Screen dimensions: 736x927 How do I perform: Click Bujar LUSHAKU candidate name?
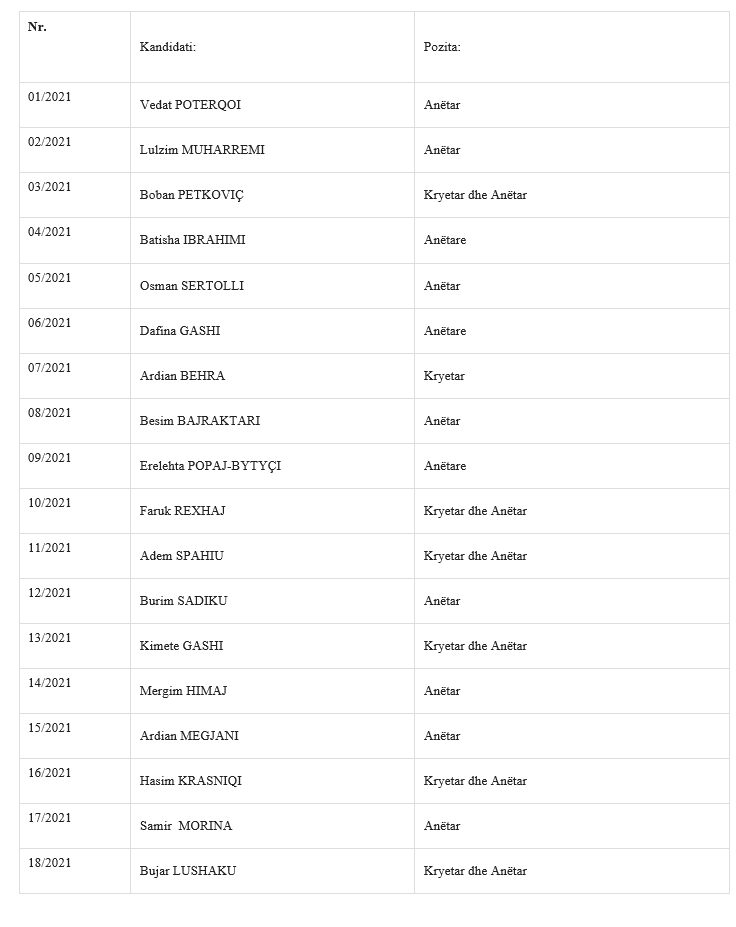187,871
